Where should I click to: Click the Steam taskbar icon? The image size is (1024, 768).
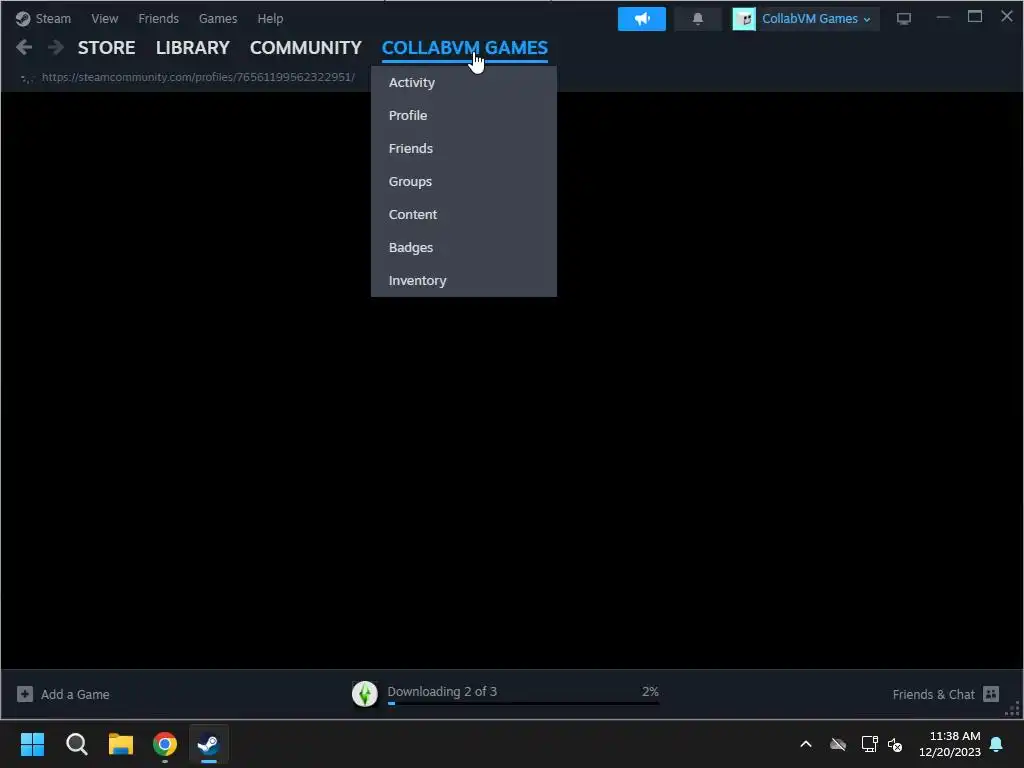tap(209, 744)
